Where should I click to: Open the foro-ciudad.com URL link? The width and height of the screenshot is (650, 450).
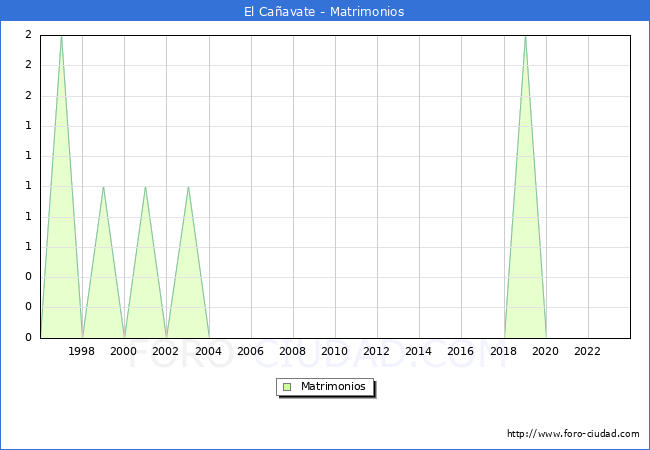tap(573, 433)
